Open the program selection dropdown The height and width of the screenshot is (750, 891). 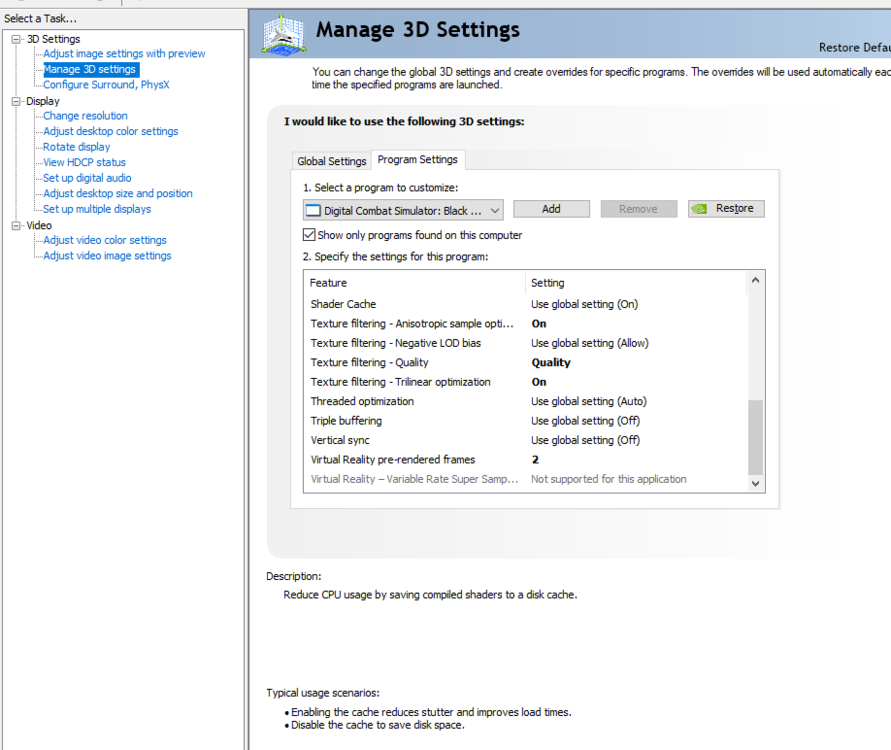(x=496, y=210)
